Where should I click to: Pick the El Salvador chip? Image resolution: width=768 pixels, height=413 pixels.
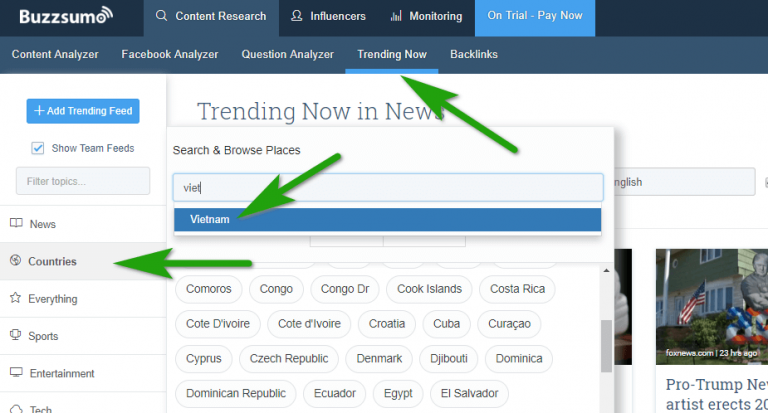[x=469, y=393]
